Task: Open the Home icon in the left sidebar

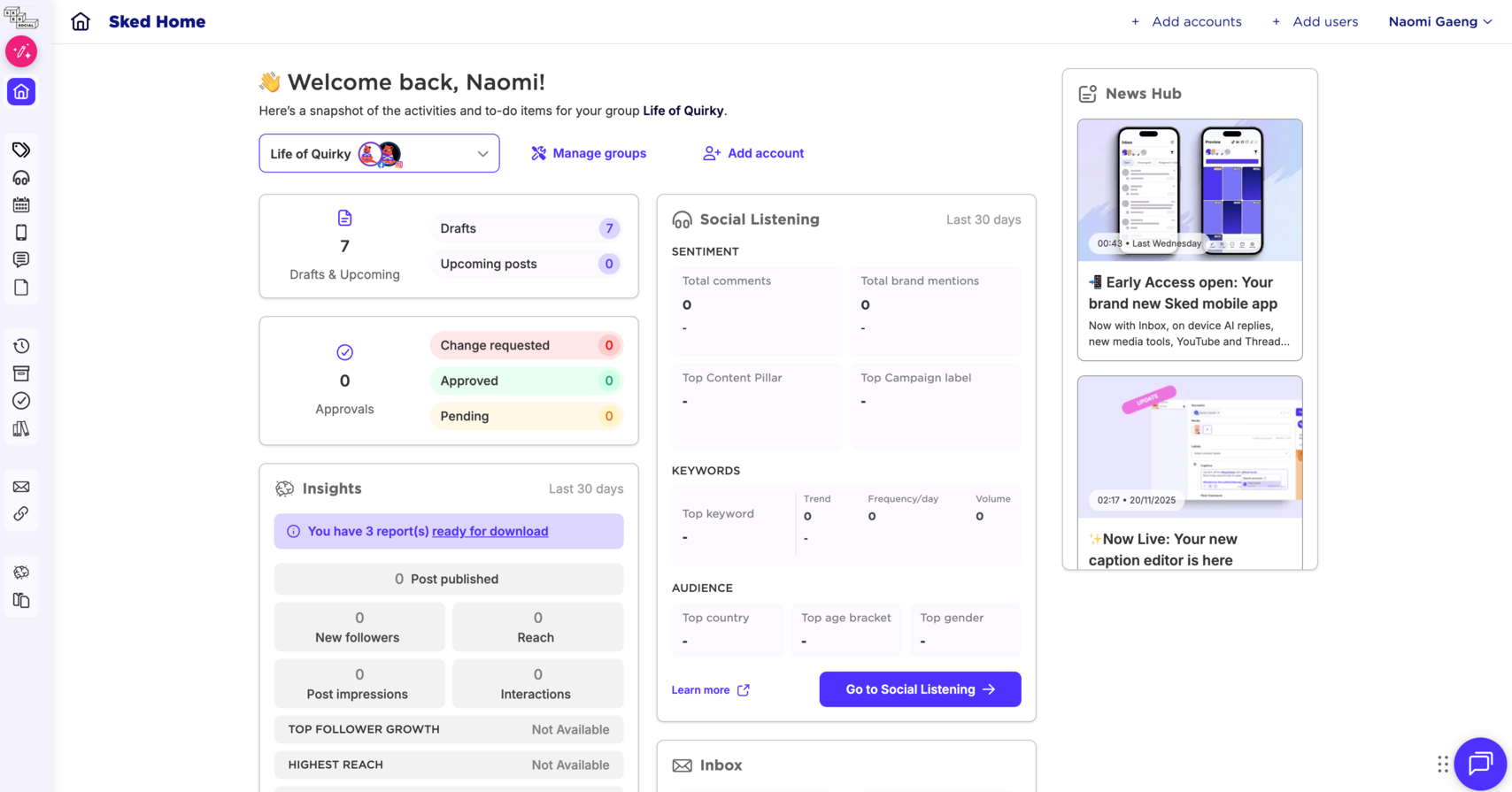Action: click(21, 92)
